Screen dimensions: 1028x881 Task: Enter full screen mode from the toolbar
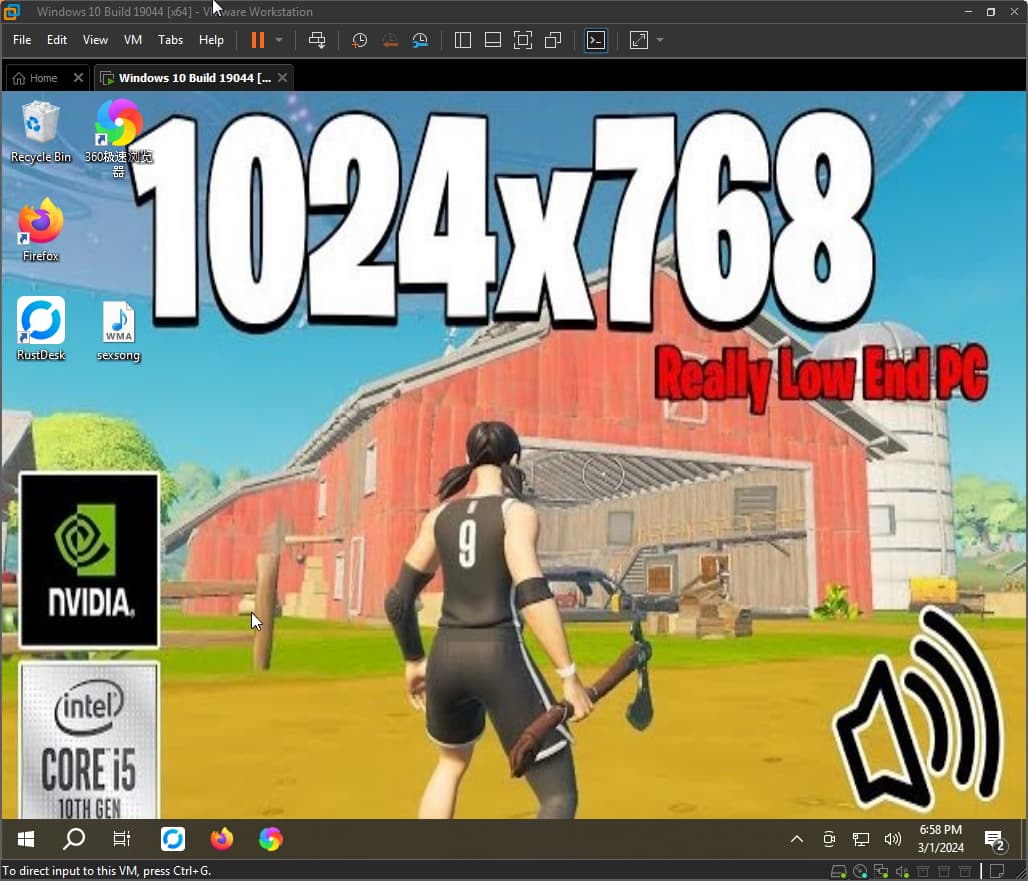click(x=523, y=40)
